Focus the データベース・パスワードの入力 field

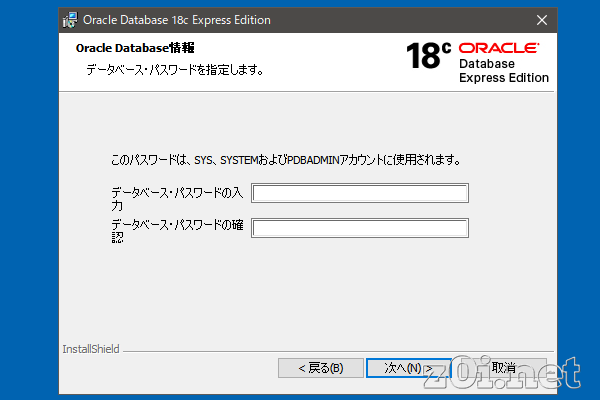tap(360, 193)
